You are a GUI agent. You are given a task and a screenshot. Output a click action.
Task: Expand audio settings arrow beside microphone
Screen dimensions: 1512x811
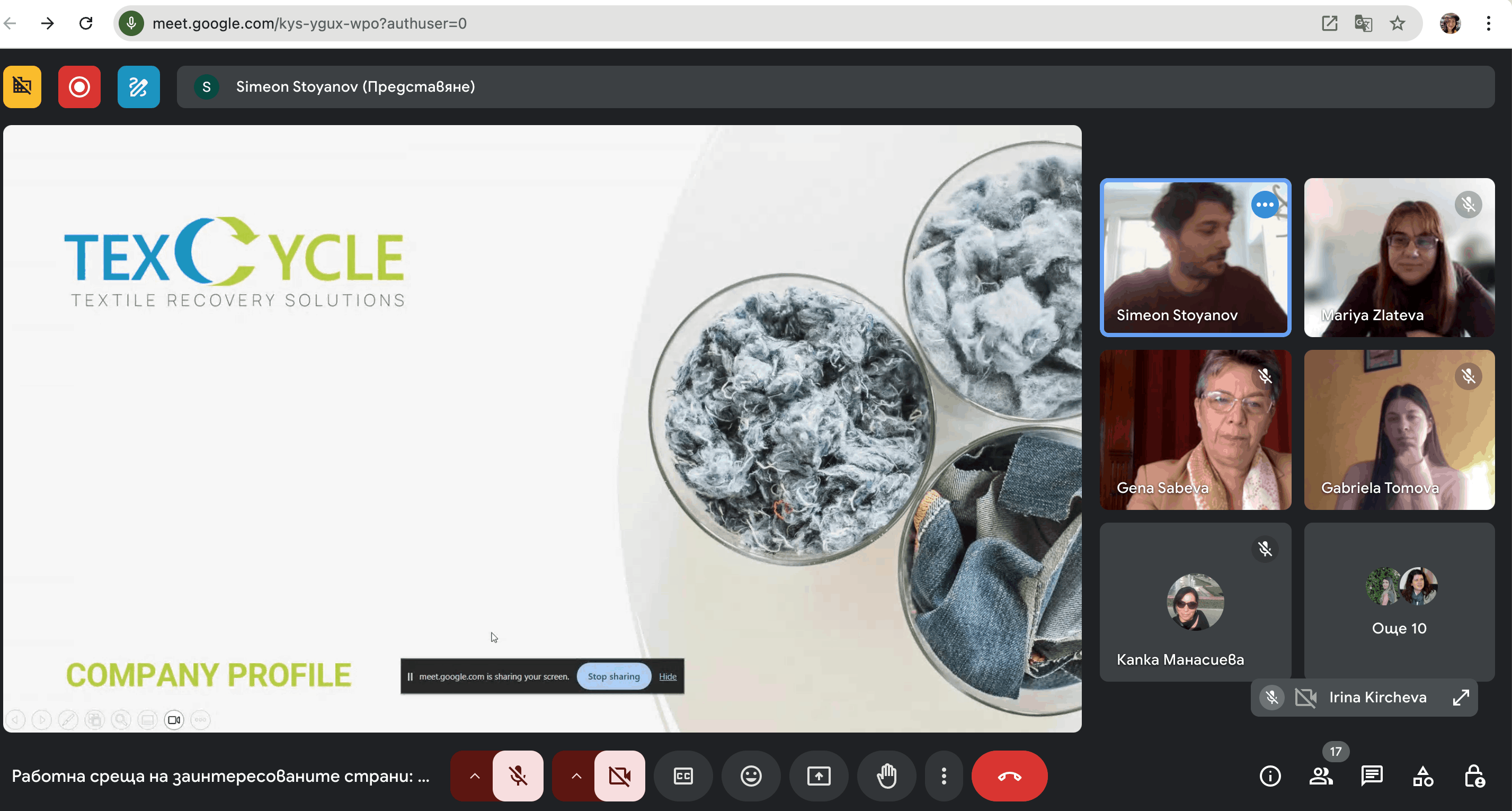point(474,776)
